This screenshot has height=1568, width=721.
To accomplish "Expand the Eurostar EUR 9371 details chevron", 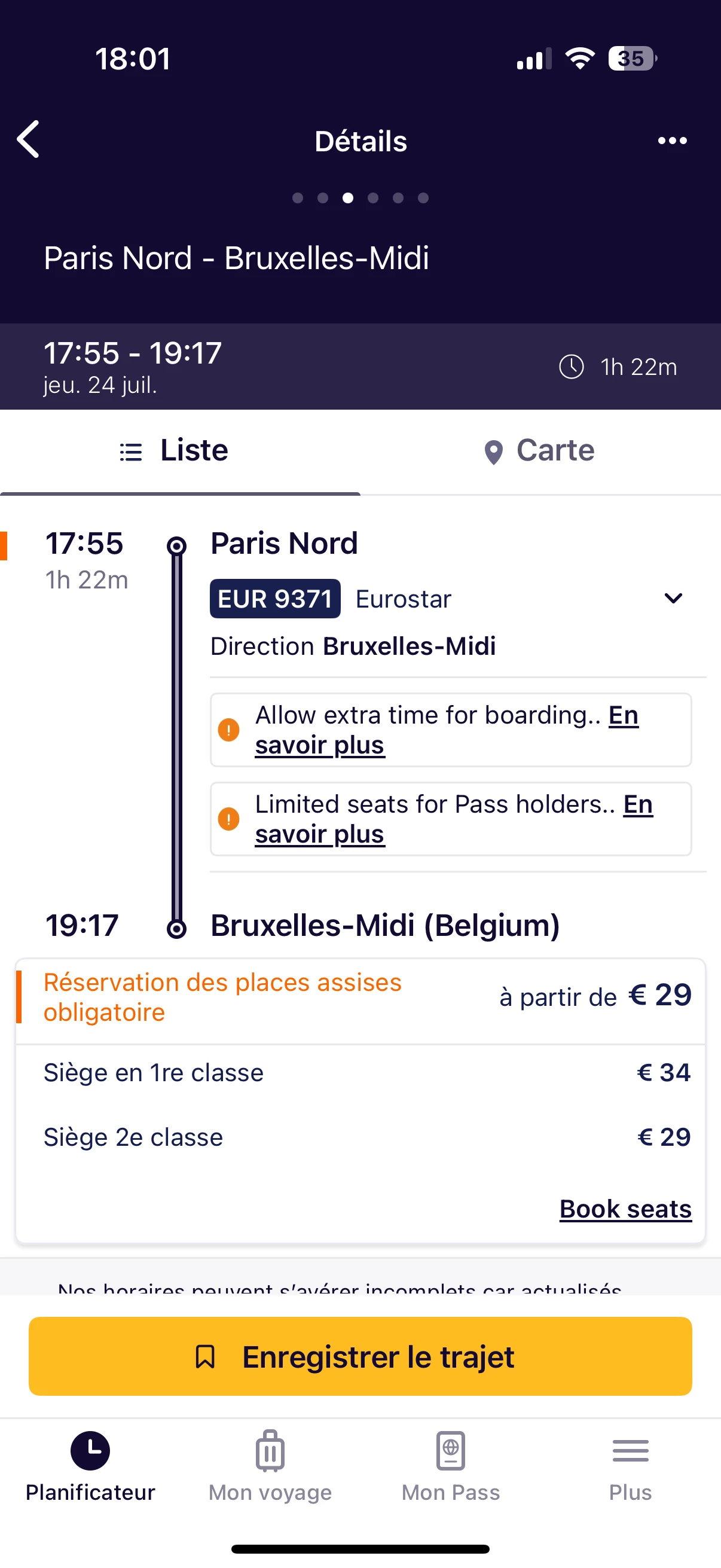I will (x=673, y=599).
